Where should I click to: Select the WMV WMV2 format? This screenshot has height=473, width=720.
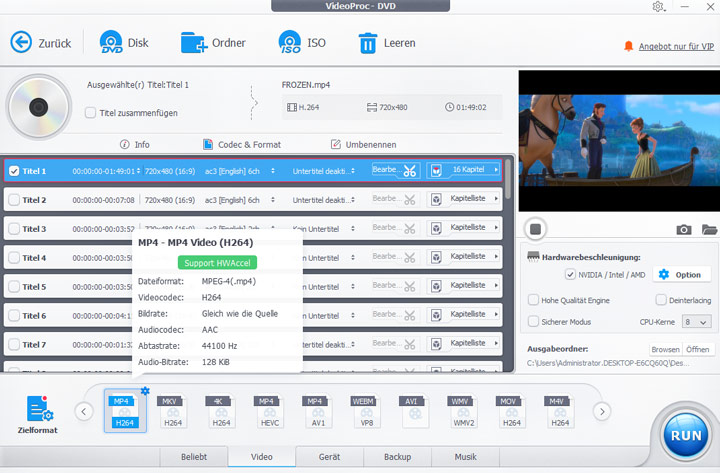(463, 411)
